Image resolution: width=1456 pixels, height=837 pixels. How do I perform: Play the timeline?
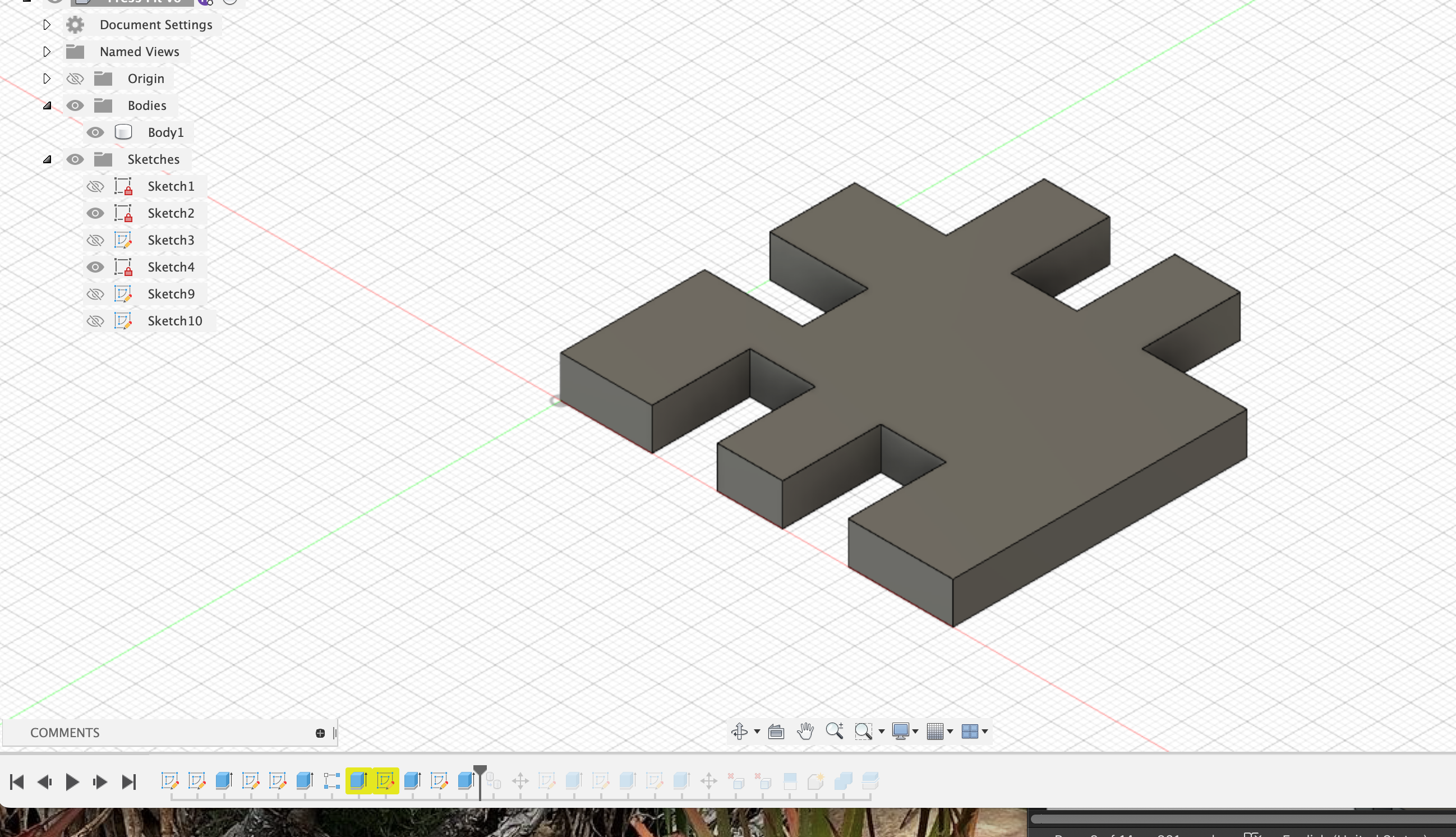tap(72, 782)
